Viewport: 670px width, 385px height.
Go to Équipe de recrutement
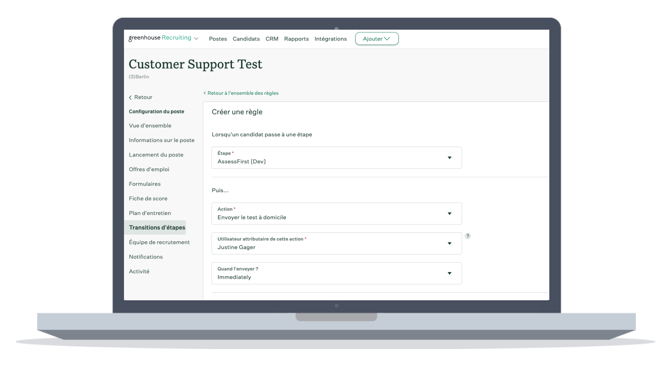coord(159,242)
